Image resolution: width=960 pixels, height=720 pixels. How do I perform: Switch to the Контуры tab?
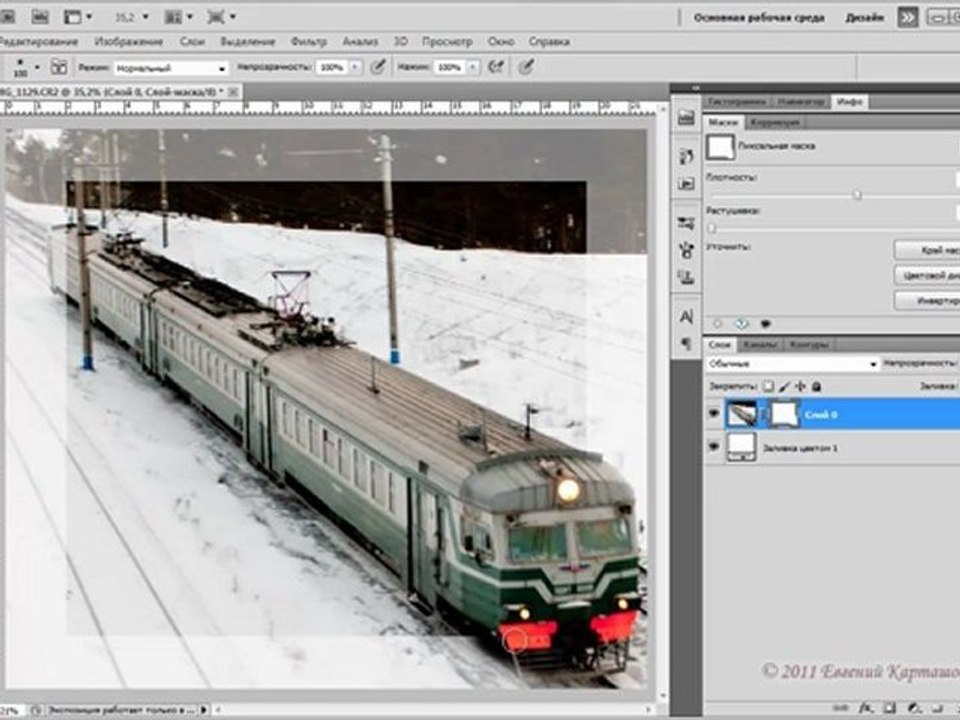809,345
